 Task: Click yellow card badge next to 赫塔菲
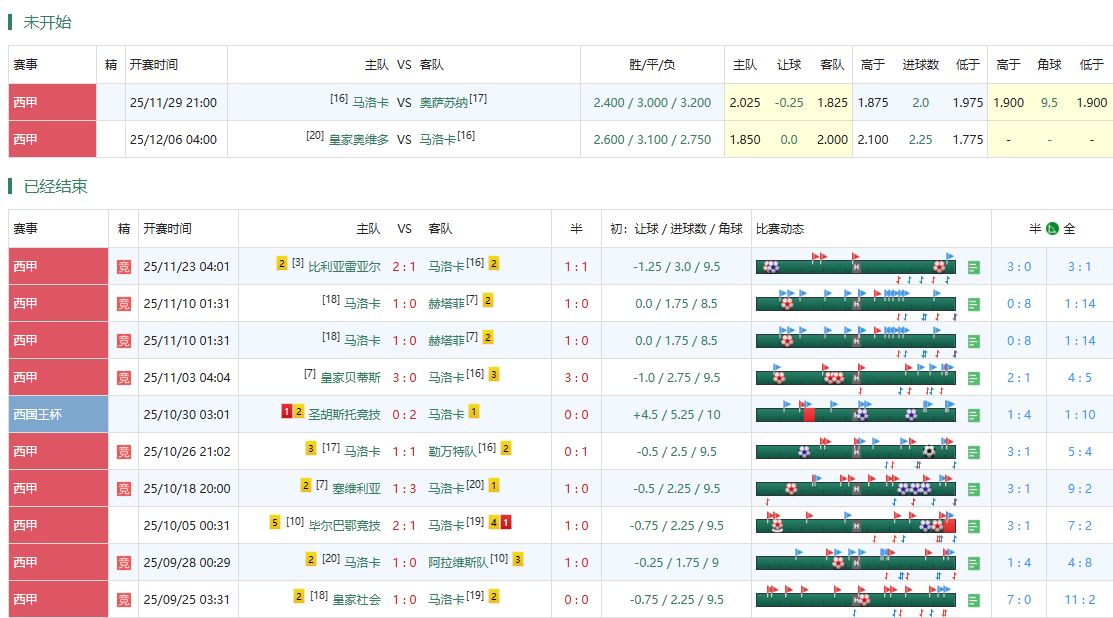(x=486, y=303)
